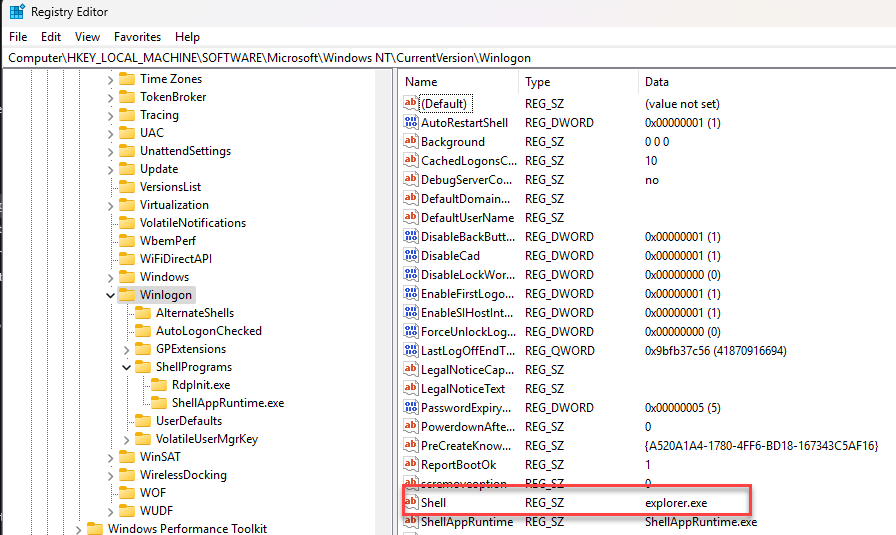The height and width of the screenshot is (535, 896).
Task: Select the WbemPerf folder icon
Action: (127, 241)
